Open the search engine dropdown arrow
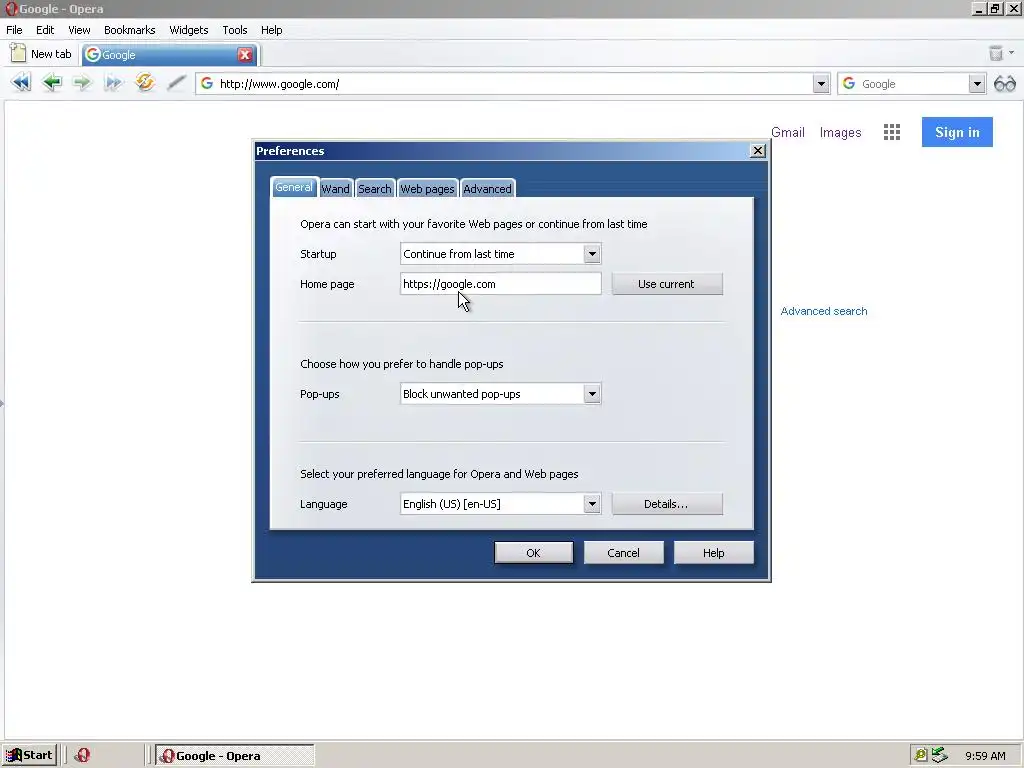The image size is (1024, 768). 976,84
